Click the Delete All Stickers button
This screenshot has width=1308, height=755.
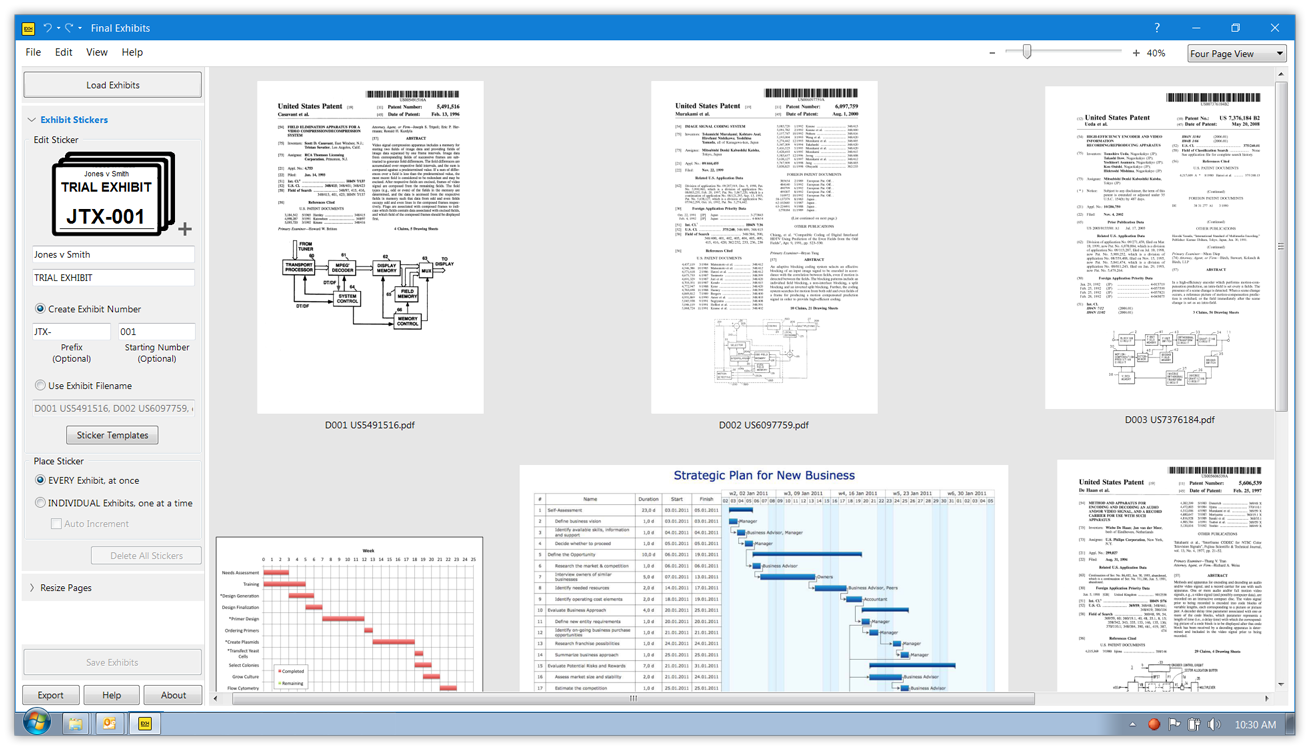(146, 556)
